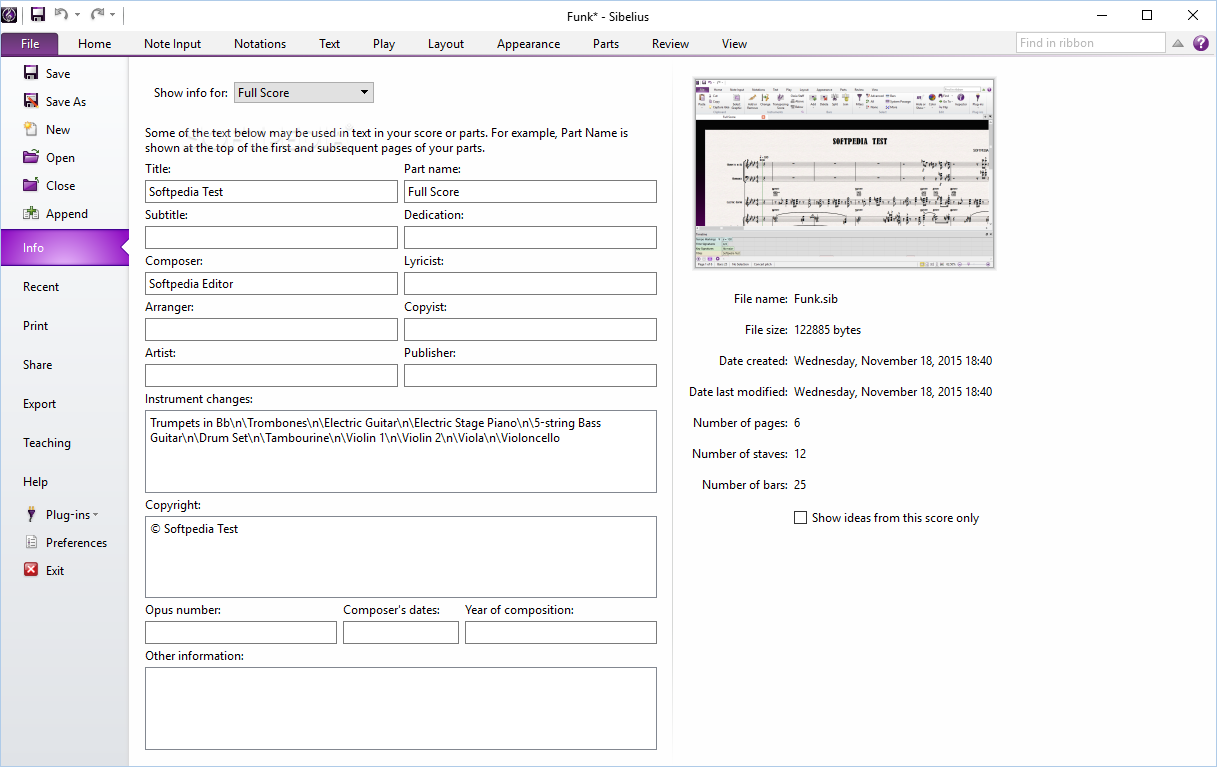Click the Year of composition field
The width and height of the screenshot is (1217, 767).
(x=561, y=632)
